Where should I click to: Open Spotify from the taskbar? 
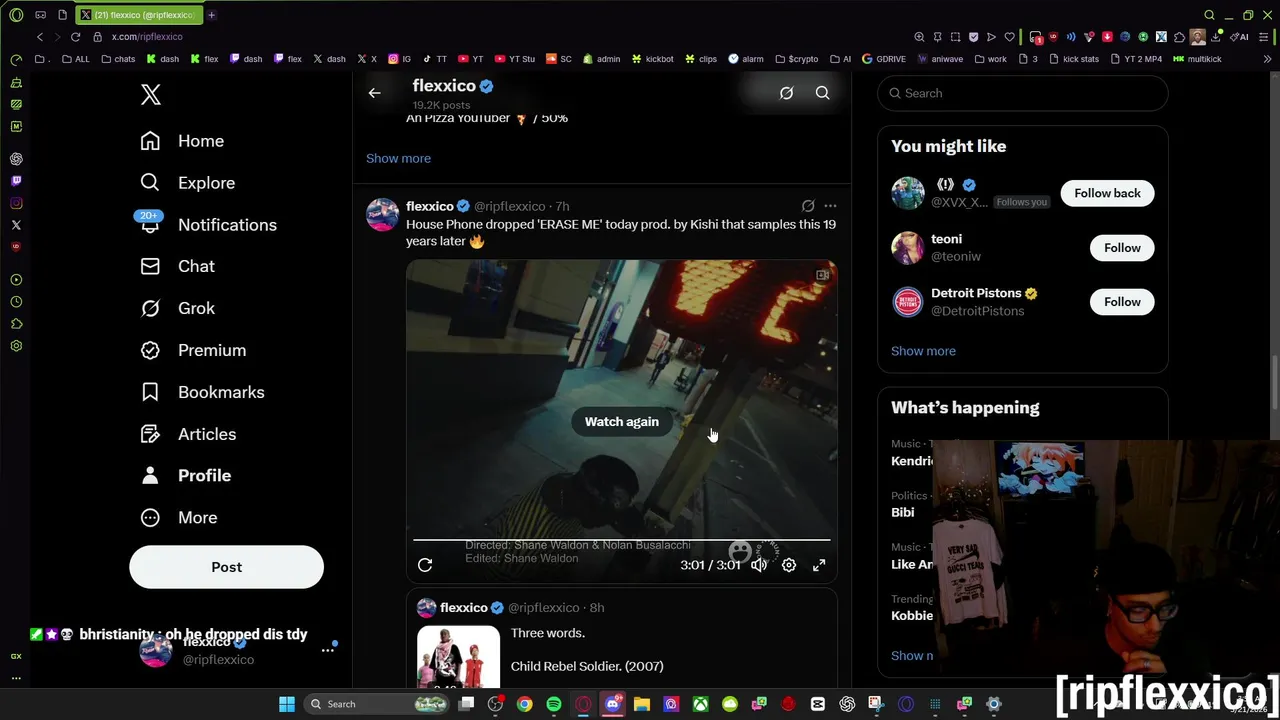tap(554, 704)
